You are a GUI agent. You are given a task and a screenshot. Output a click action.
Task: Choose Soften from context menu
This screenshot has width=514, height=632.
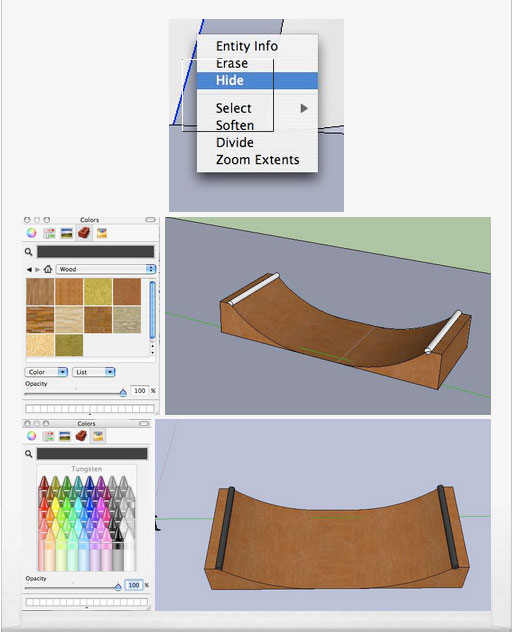[257, 125]
